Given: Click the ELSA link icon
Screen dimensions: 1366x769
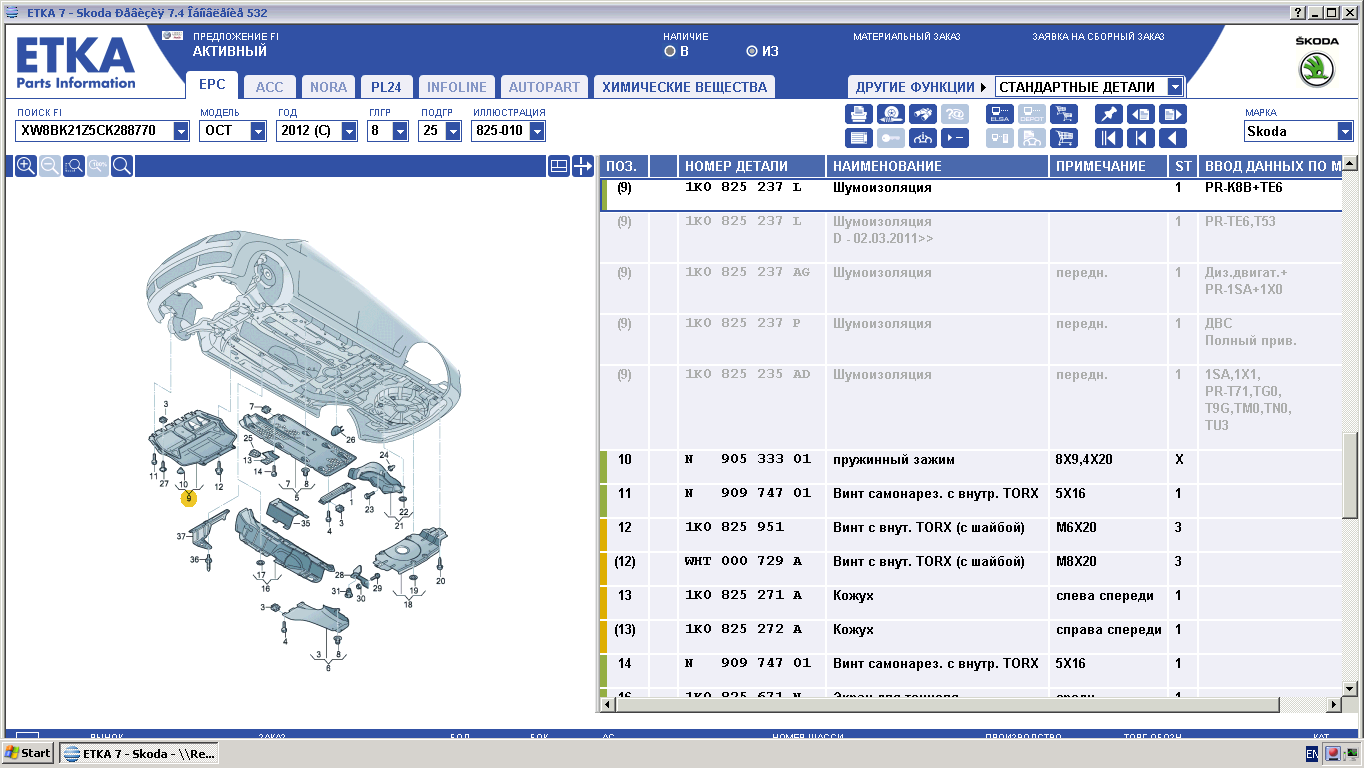Looking at the screenshot, I should pyautogui.click(x=1000, y=113).
